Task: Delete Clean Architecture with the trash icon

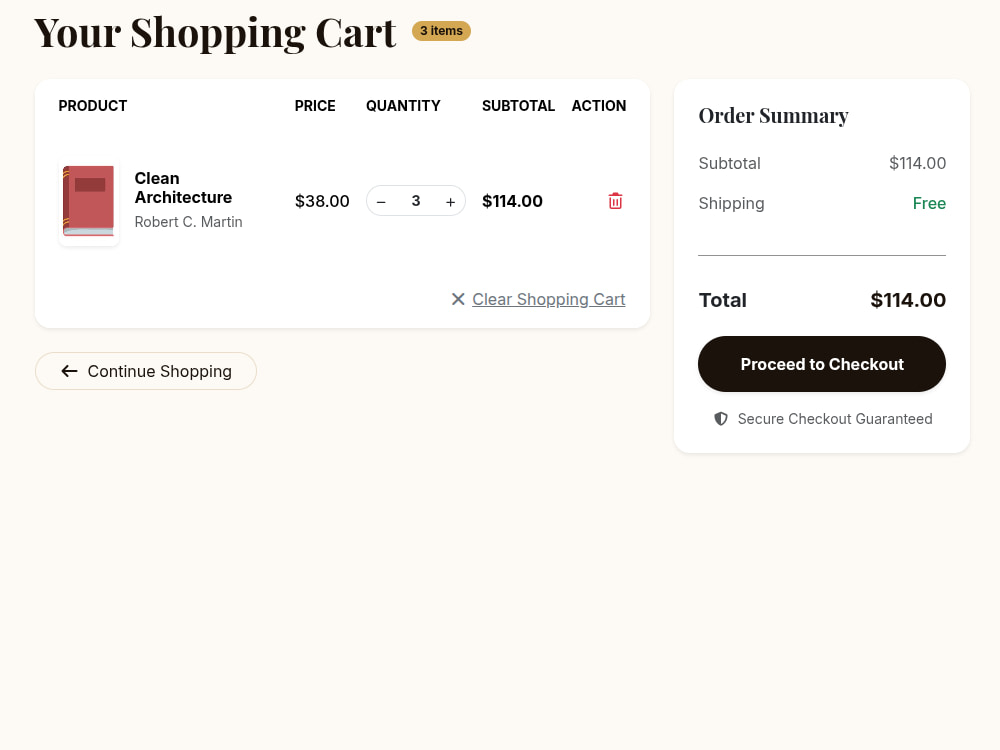Action: click(615, 201)
